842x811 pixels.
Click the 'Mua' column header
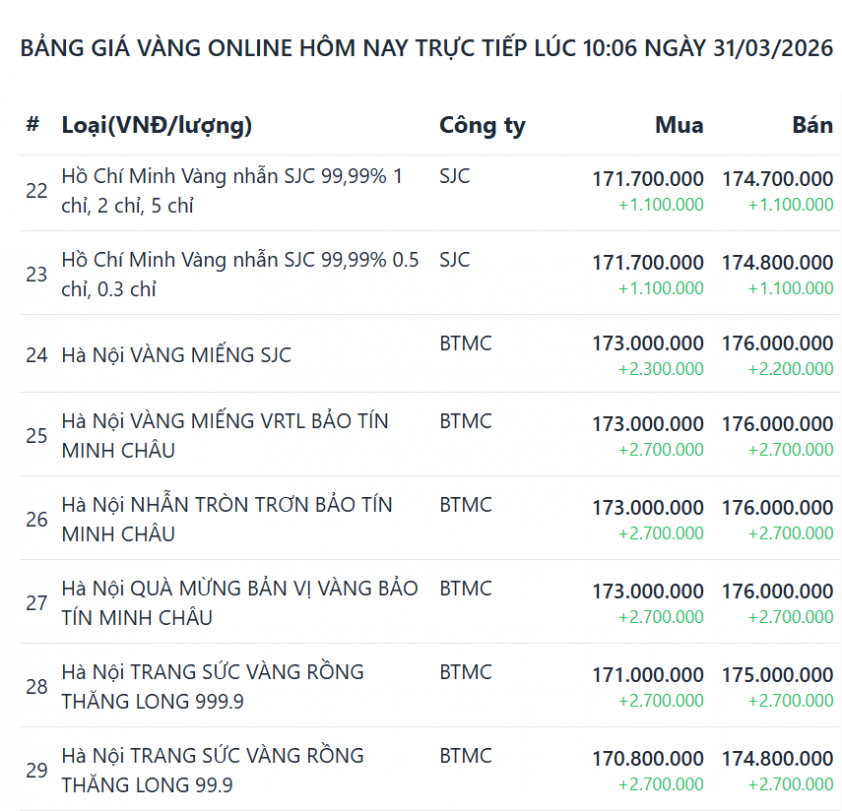tap(679, 125)
